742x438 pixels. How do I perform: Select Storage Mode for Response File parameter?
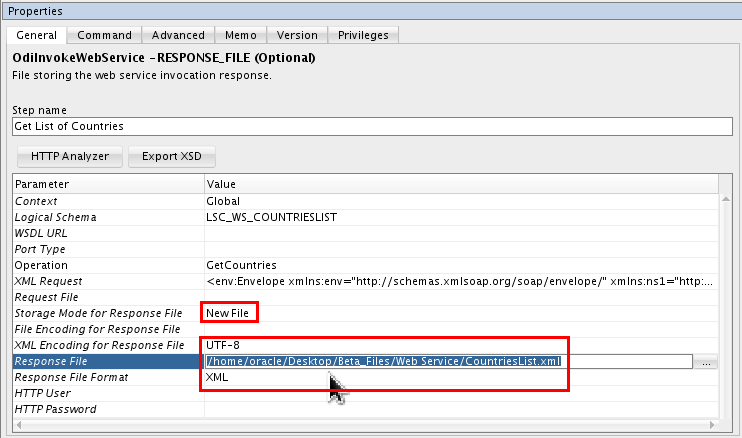[x=108, y=313]
